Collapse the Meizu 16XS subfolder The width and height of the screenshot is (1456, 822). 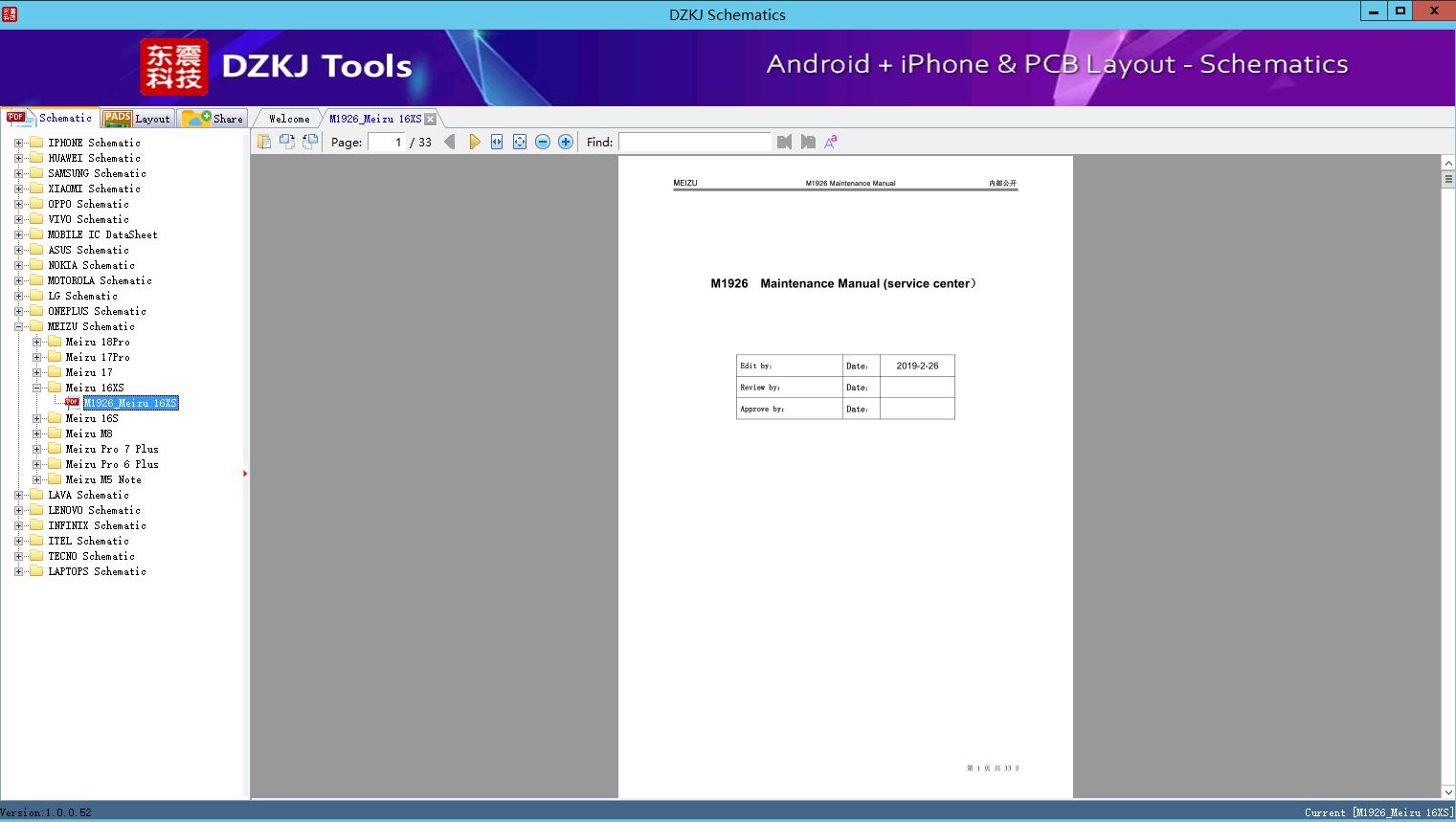coord(36,388)
